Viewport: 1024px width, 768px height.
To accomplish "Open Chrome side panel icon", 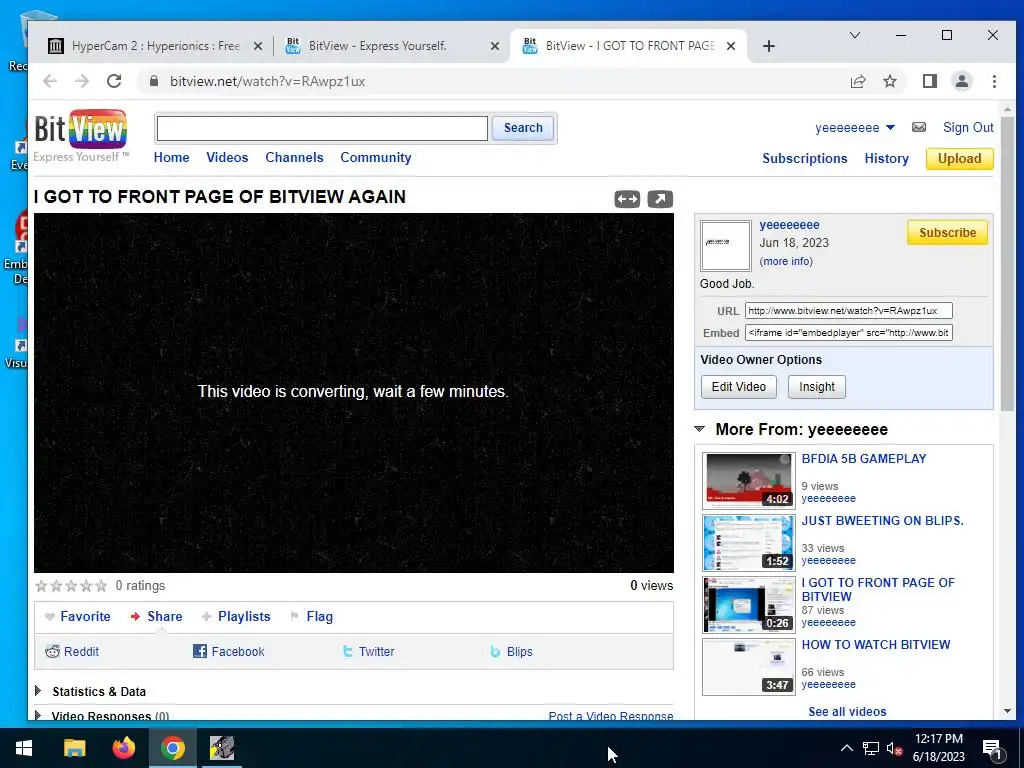I will 929,82.
